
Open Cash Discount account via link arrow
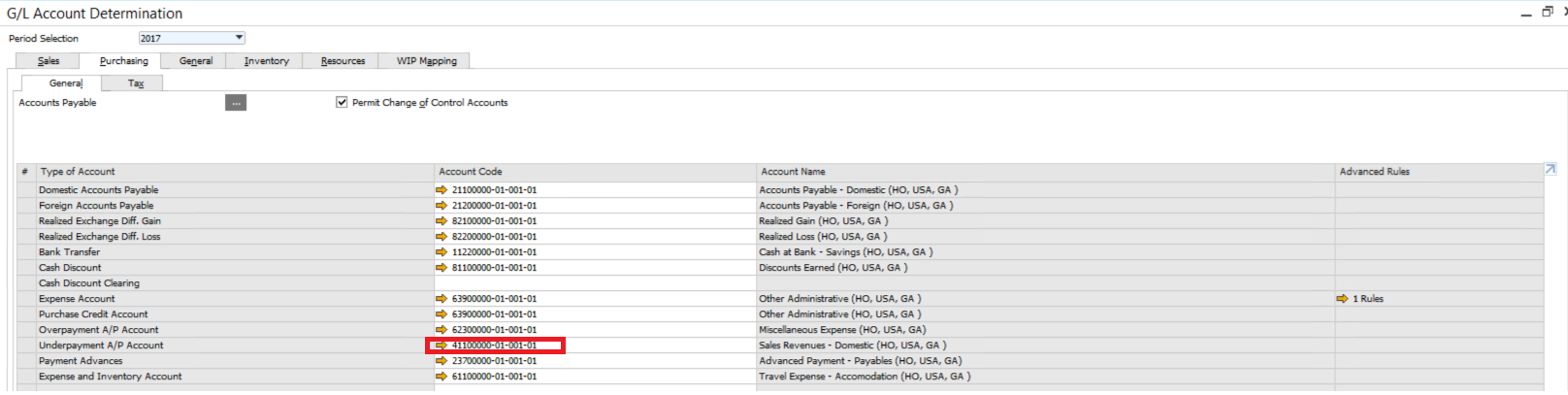pos(441,268)
